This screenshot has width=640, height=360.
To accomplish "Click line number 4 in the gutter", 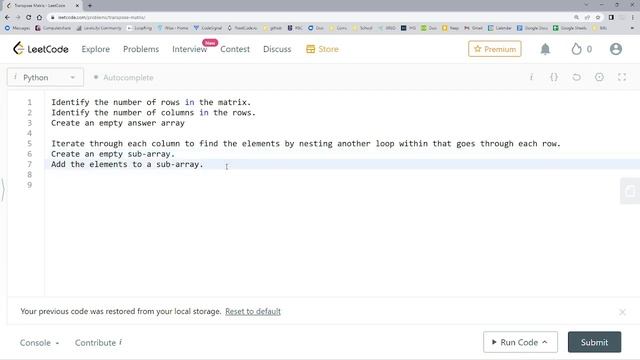I will coord(29,133).
